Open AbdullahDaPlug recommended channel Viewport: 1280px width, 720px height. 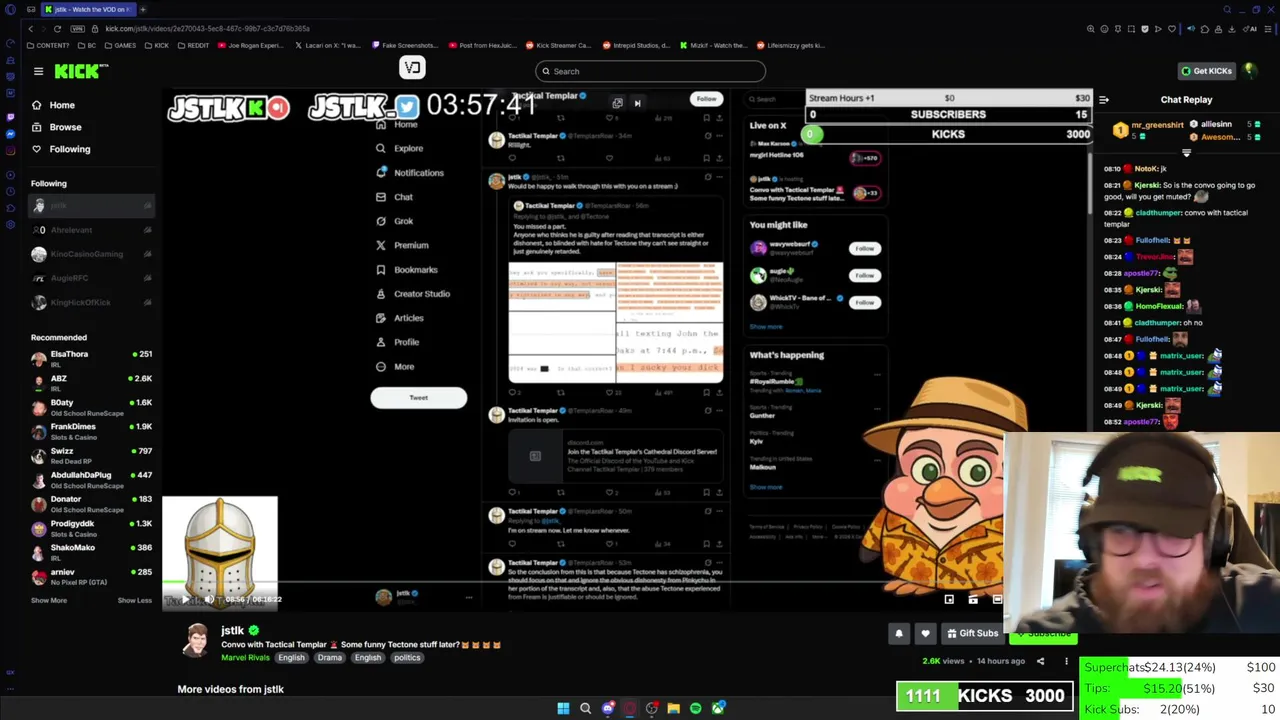click(92, 480)
